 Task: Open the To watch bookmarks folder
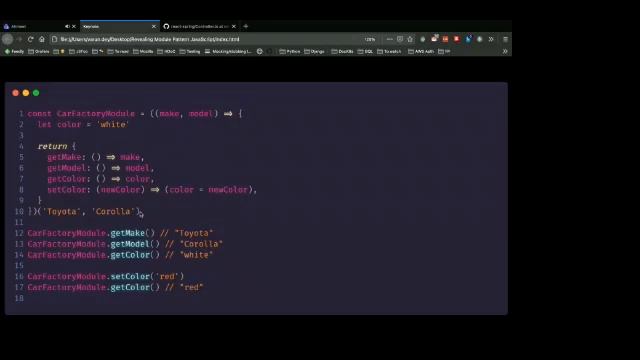389,51
